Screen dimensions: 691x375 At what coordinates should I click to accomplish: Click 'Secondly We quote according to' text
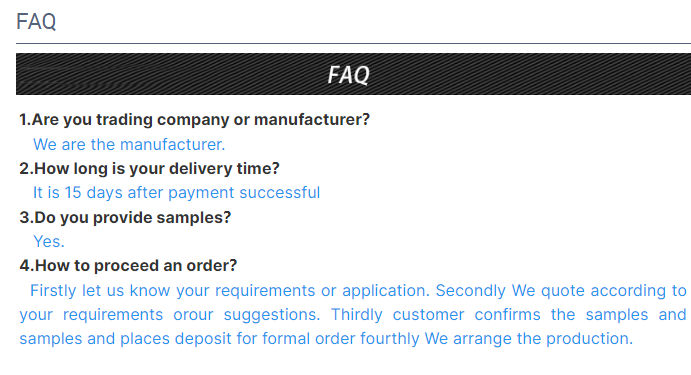tap(561, 290)
